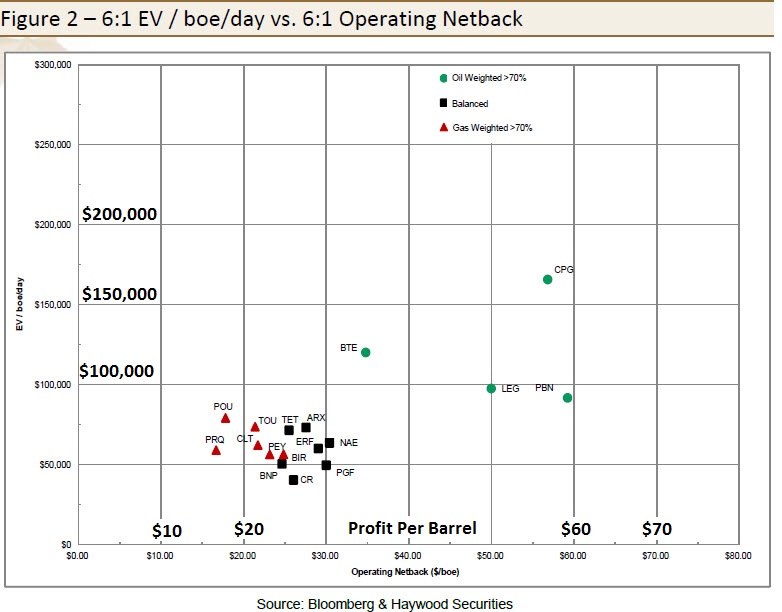This screenshot has width=782, height=612.
Task: Click the PBN data point circle
Action: click(x=567, y=398)
